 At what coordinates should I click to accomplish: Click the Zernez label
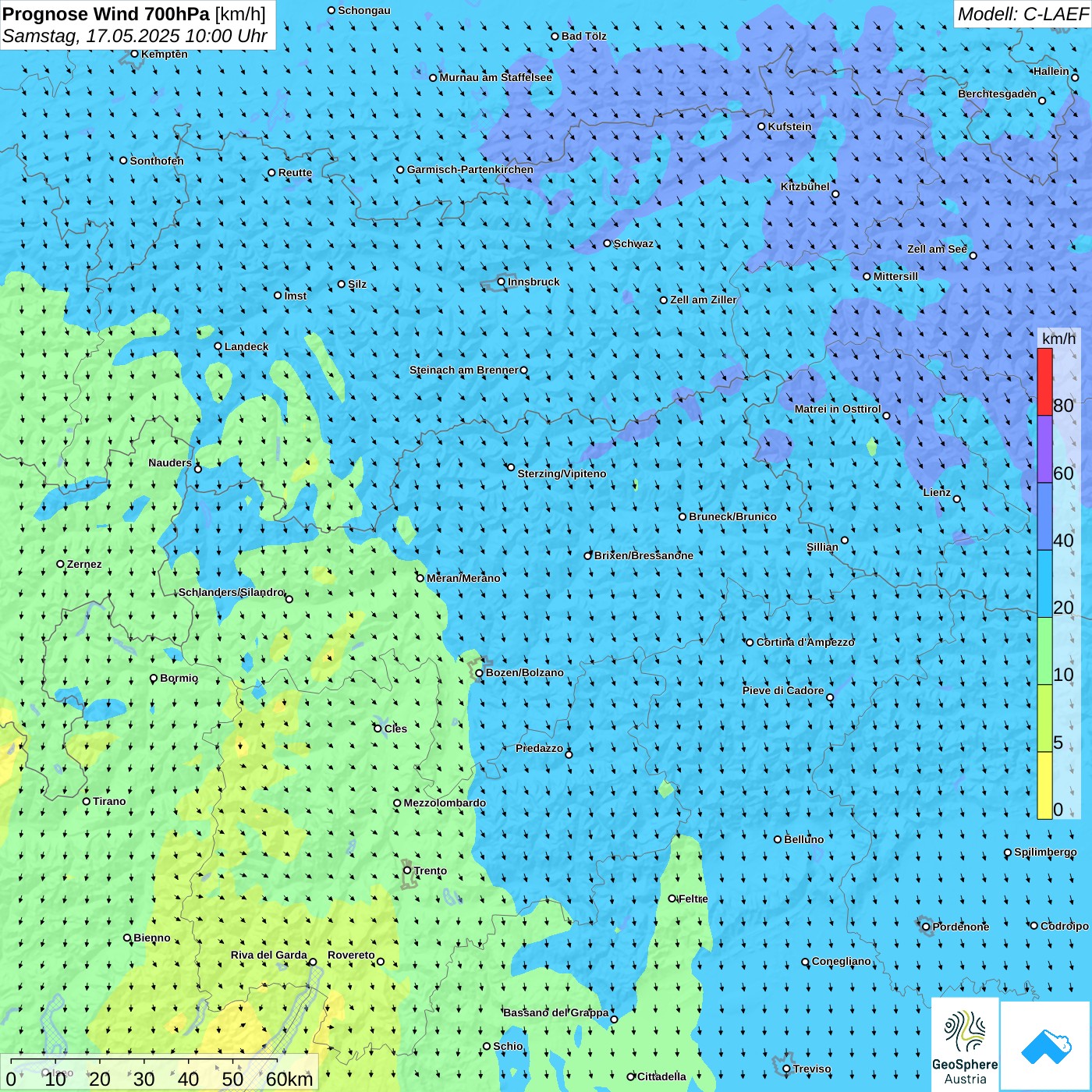(x=84, y=564)
